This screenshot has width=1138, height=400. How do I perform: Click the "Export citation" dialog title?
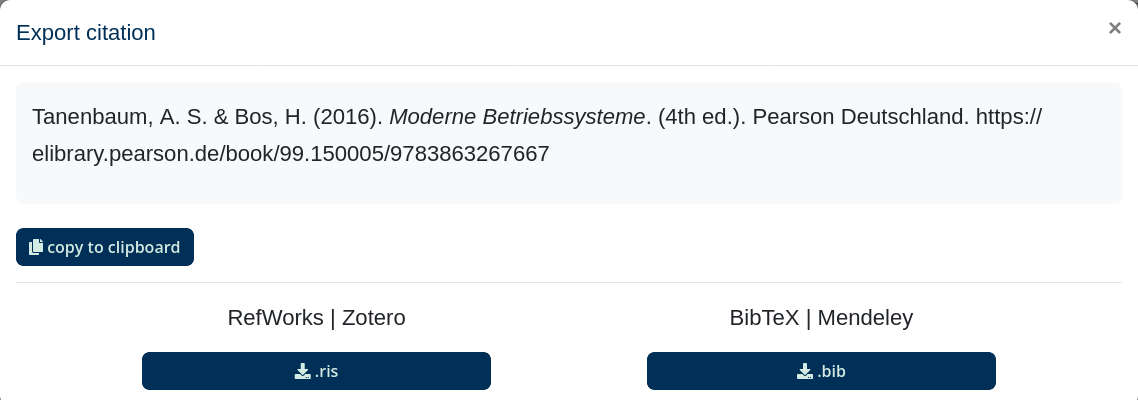(86, 33)
